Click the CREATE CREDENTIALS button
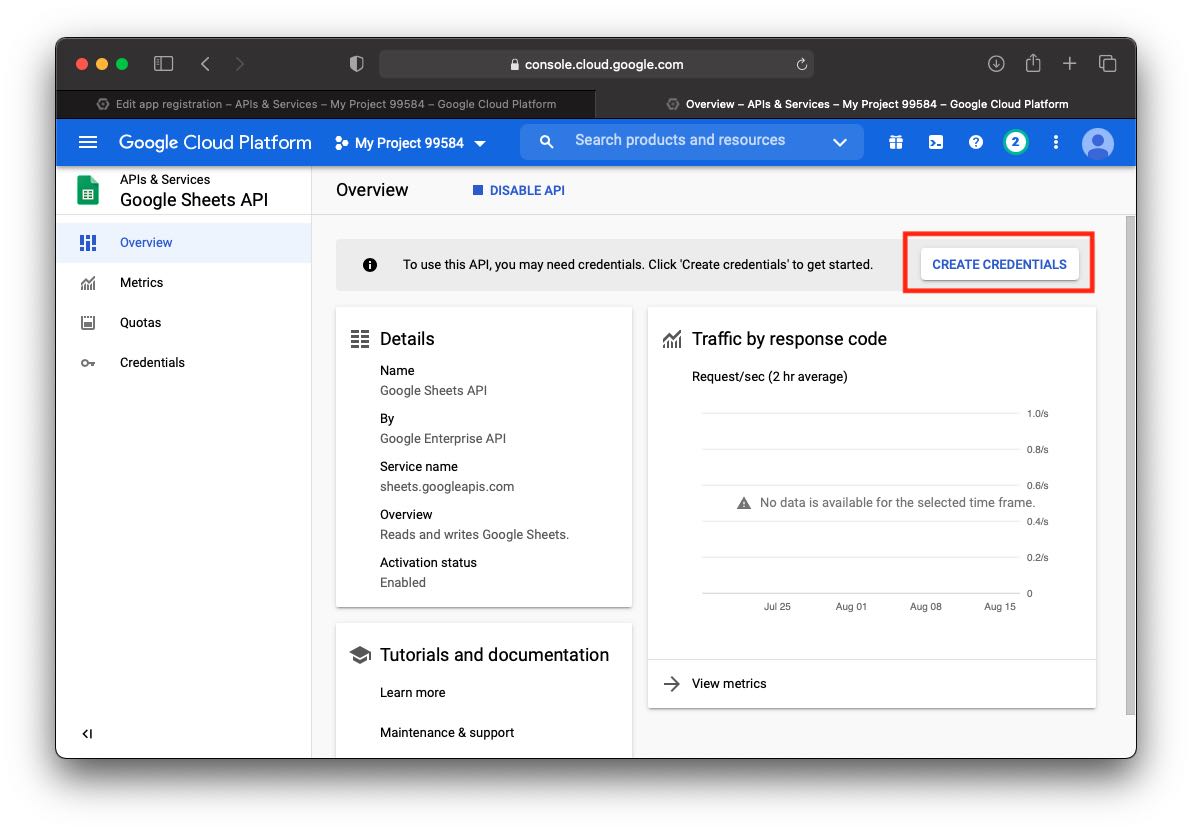 (x=999, y=265)
